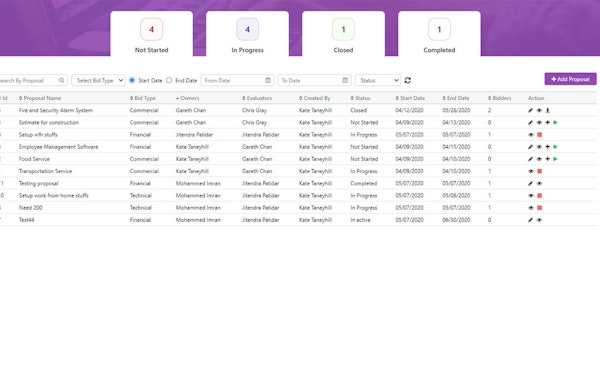
Task: Start the Food Service proposal
Action: pyautogui.click(x=556, y=159)
